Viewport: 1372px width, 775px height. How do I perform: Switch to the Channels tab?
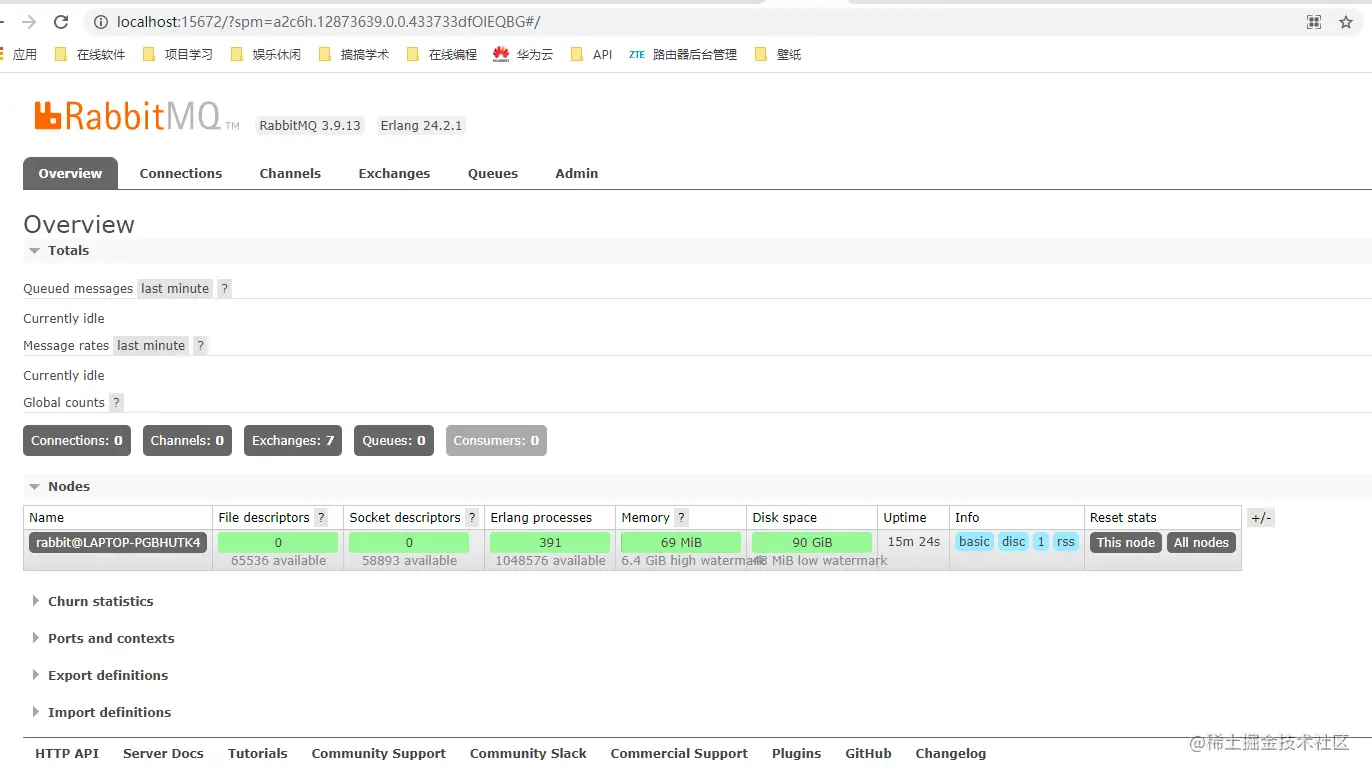point(290,173)
